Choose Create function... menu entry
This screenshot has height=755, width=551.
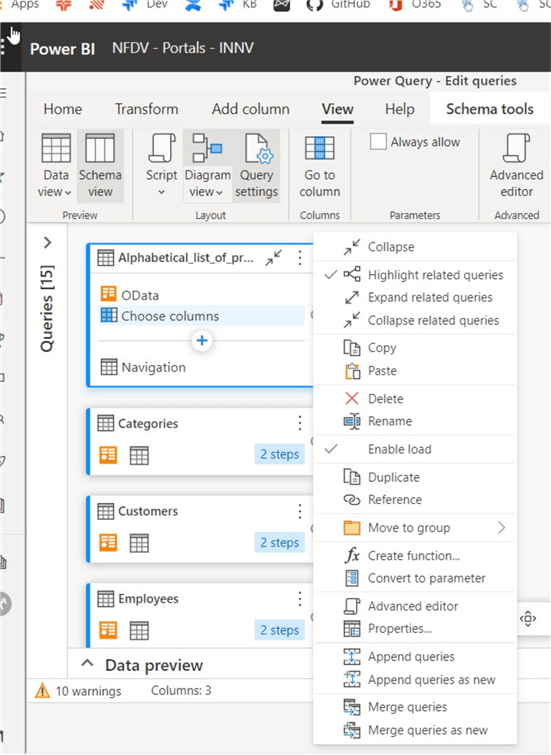click(x=415, y=556)
